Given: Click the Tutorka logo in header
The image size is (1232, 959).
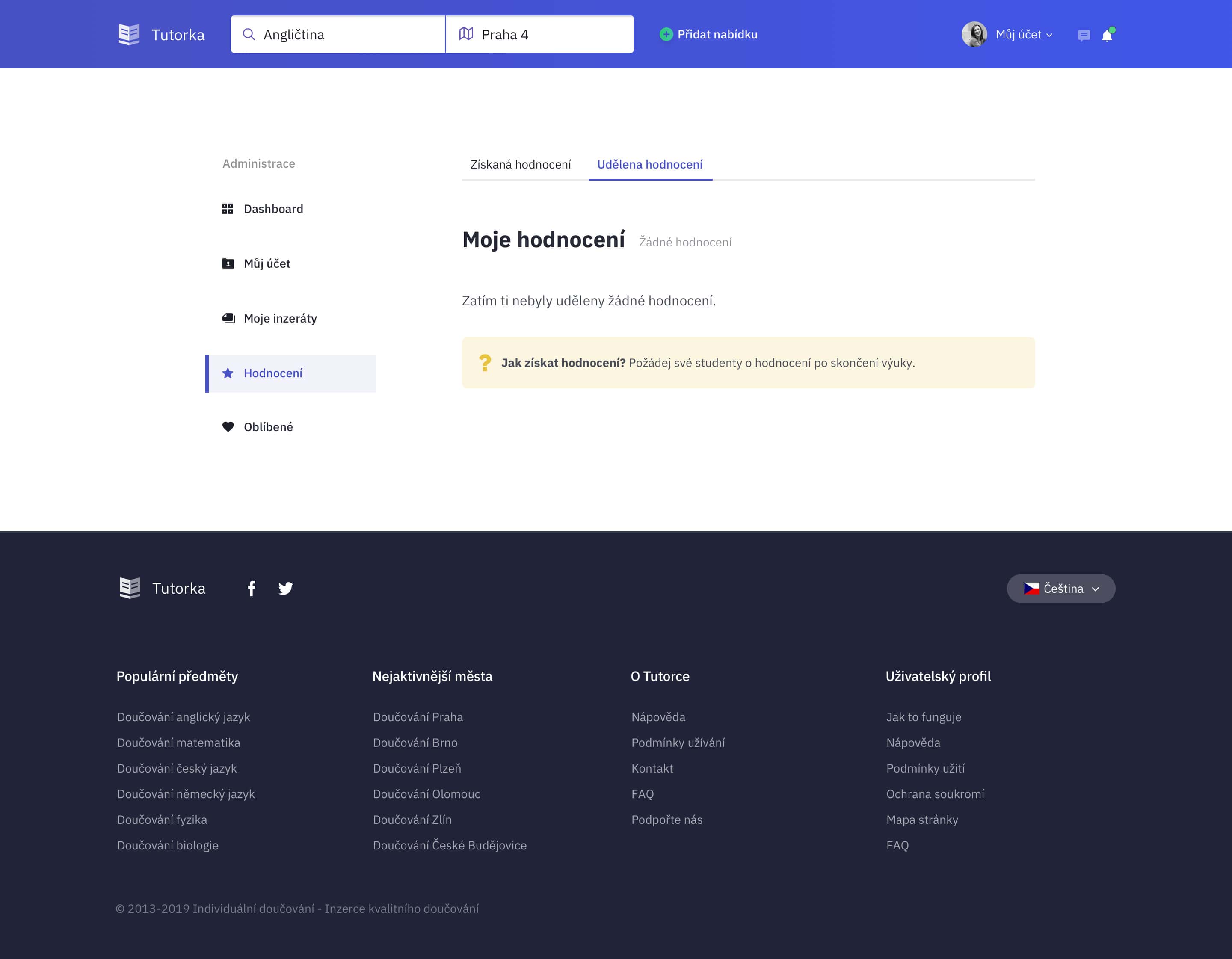Looking at the screenshot, I should point(161,34).
